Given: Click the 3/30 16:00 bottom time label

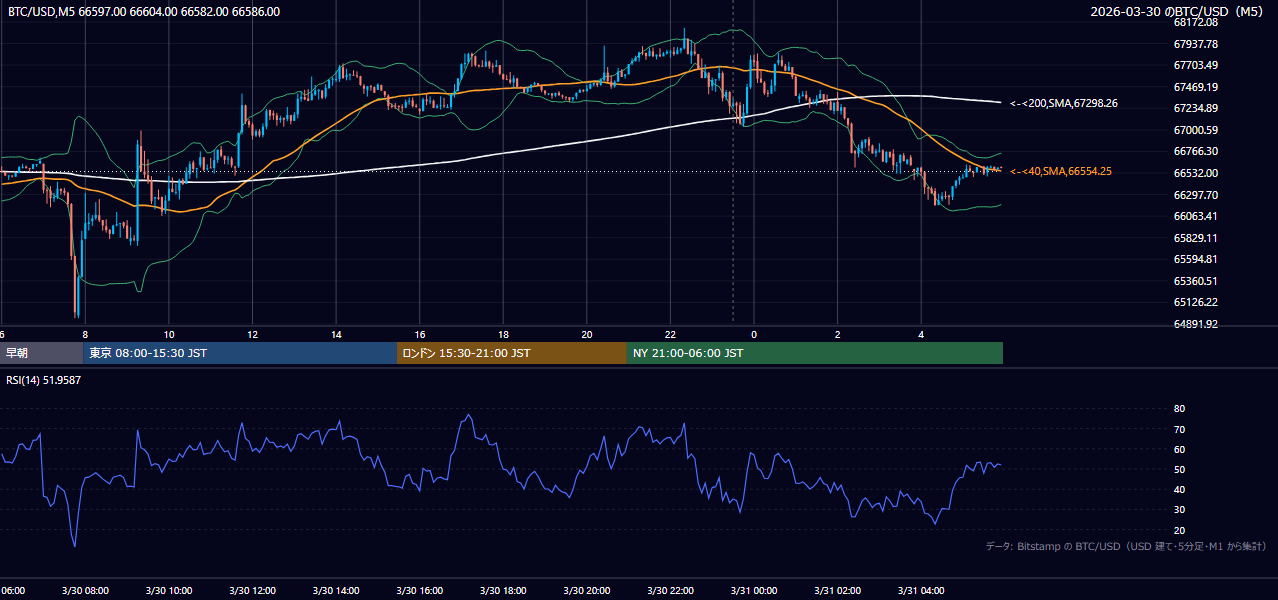Looking at the screenshot, I should [419, 591].
